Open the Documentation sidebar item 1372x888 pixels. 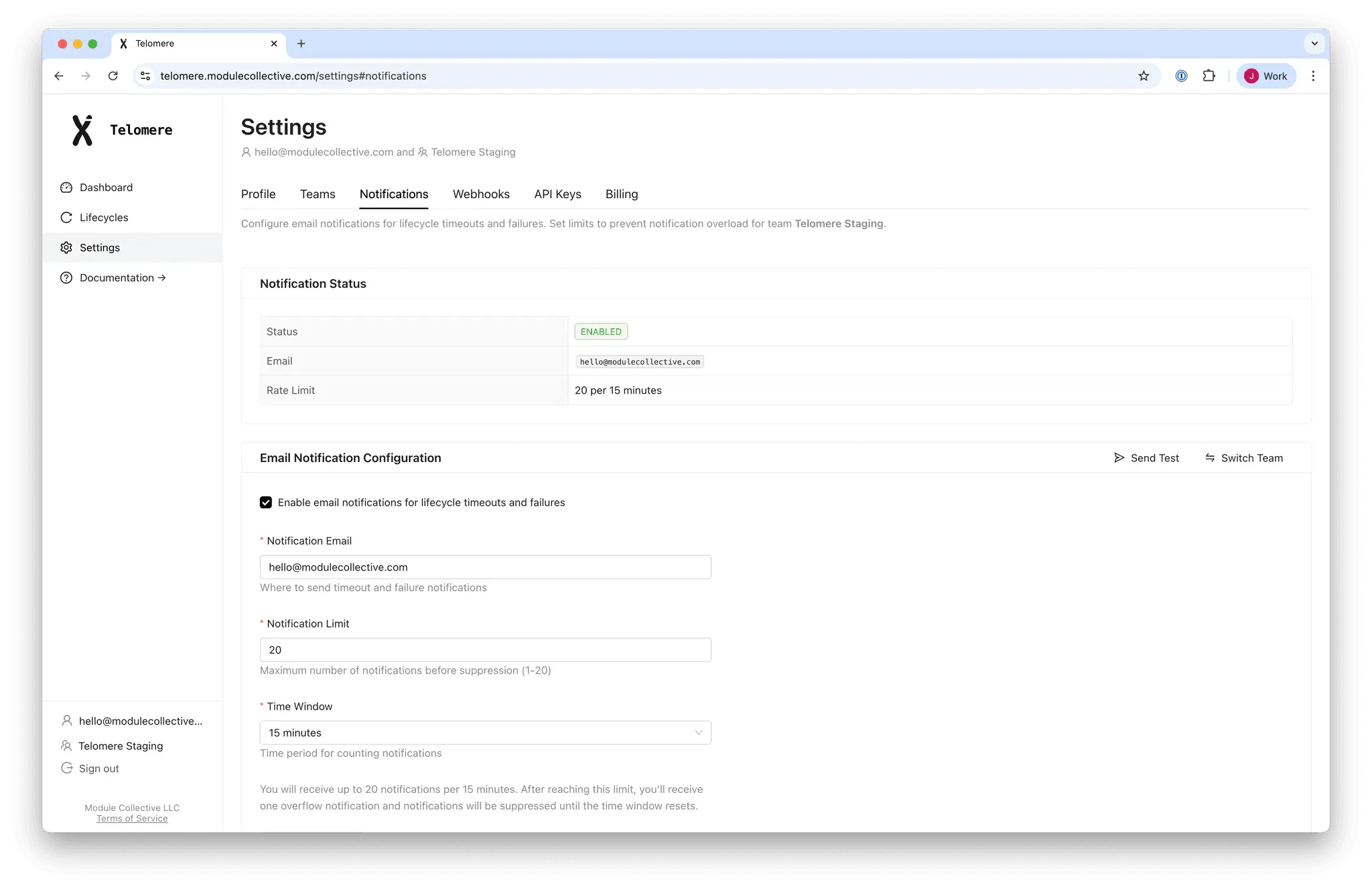[132, 278]
